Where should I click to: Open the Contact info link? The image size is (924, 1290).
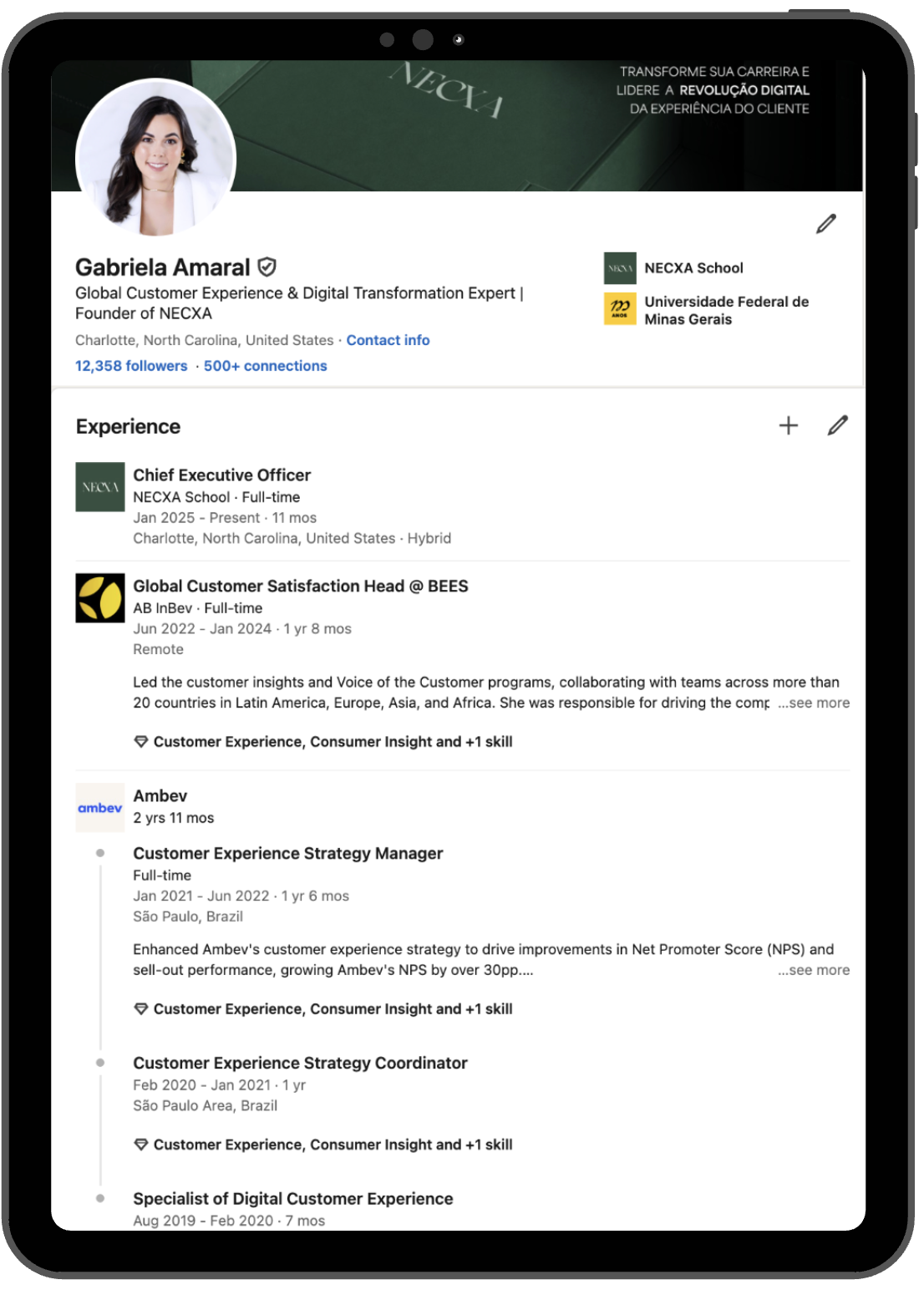pyautogui.click(x=388, y=340)
